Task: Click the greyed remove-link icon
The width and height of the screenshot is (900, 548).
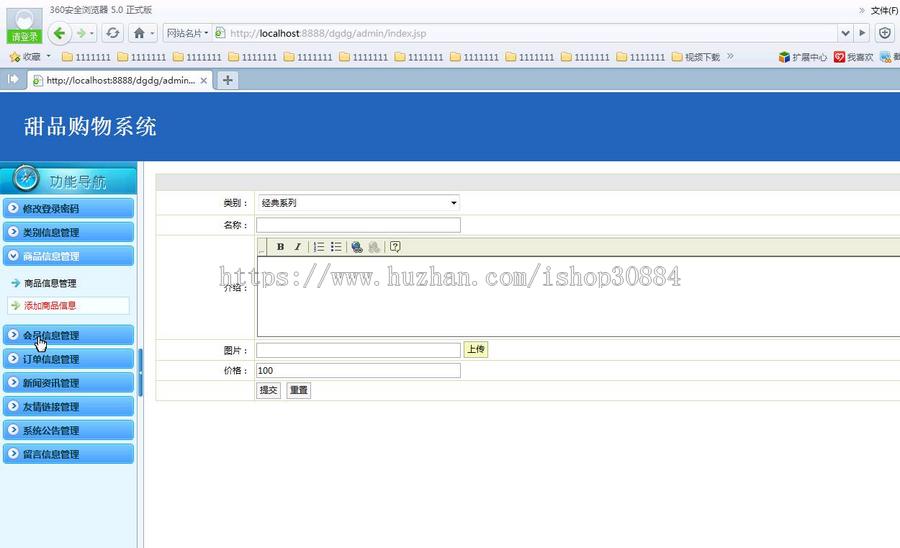Action: tap(374, 247)
